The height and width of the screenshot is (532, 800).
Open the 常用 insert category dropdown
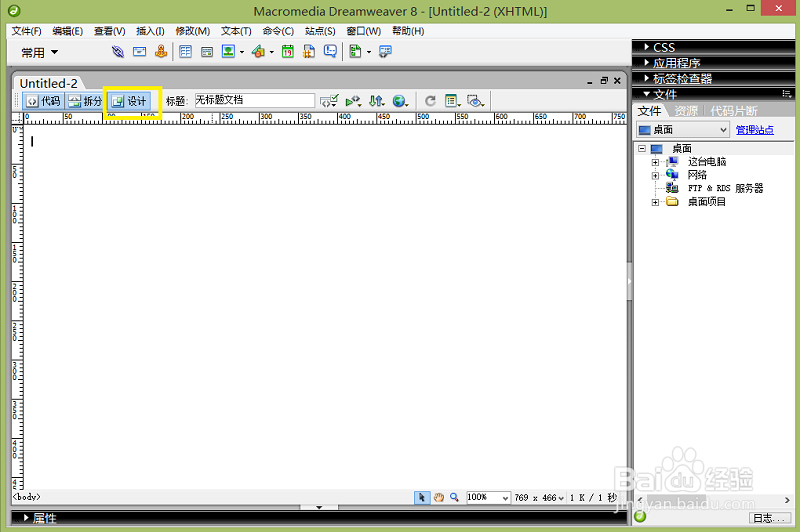tap(40, 53)
